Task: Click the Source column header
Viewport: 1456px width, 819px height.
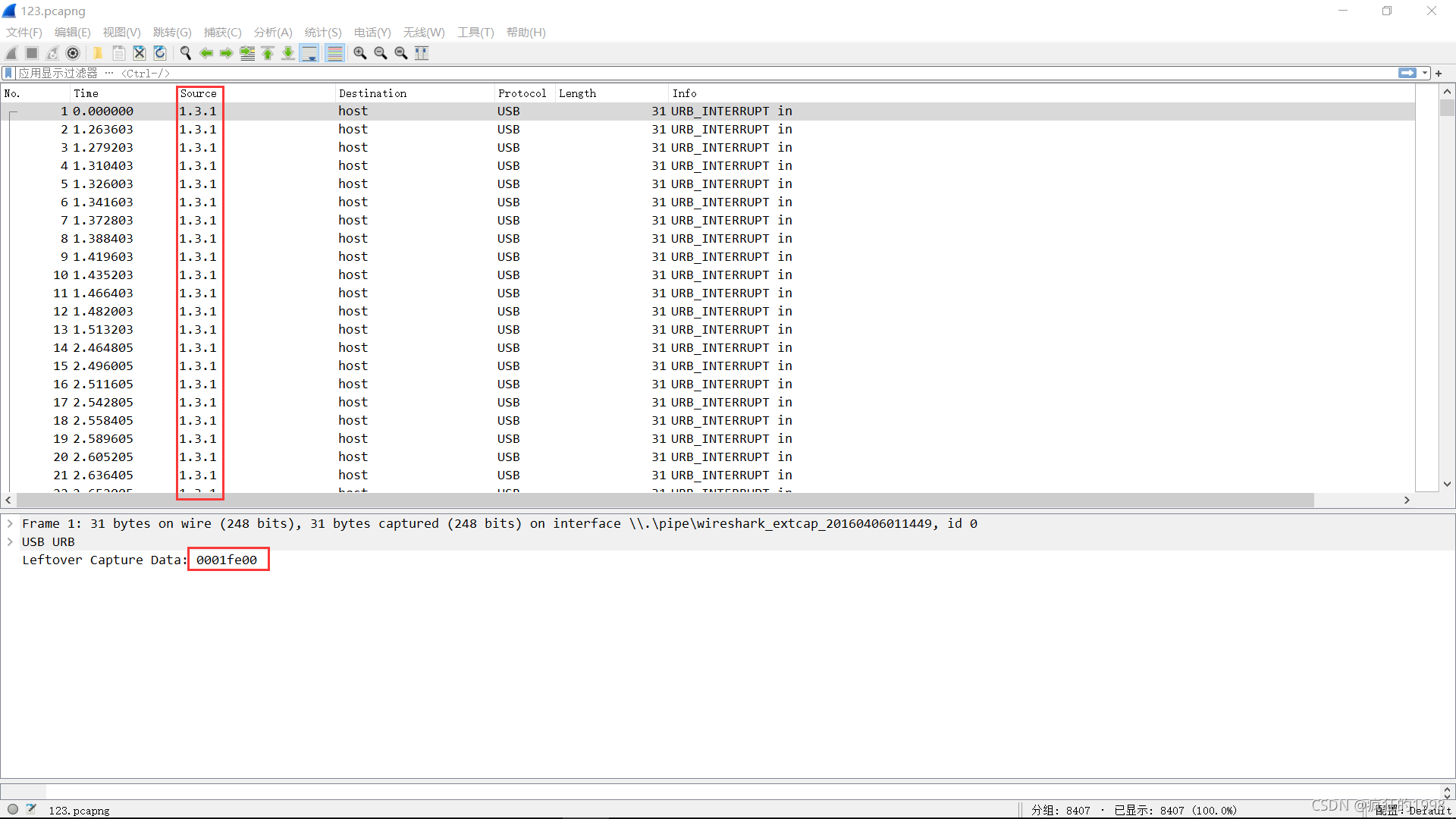Action: click(x=199, y=93)
